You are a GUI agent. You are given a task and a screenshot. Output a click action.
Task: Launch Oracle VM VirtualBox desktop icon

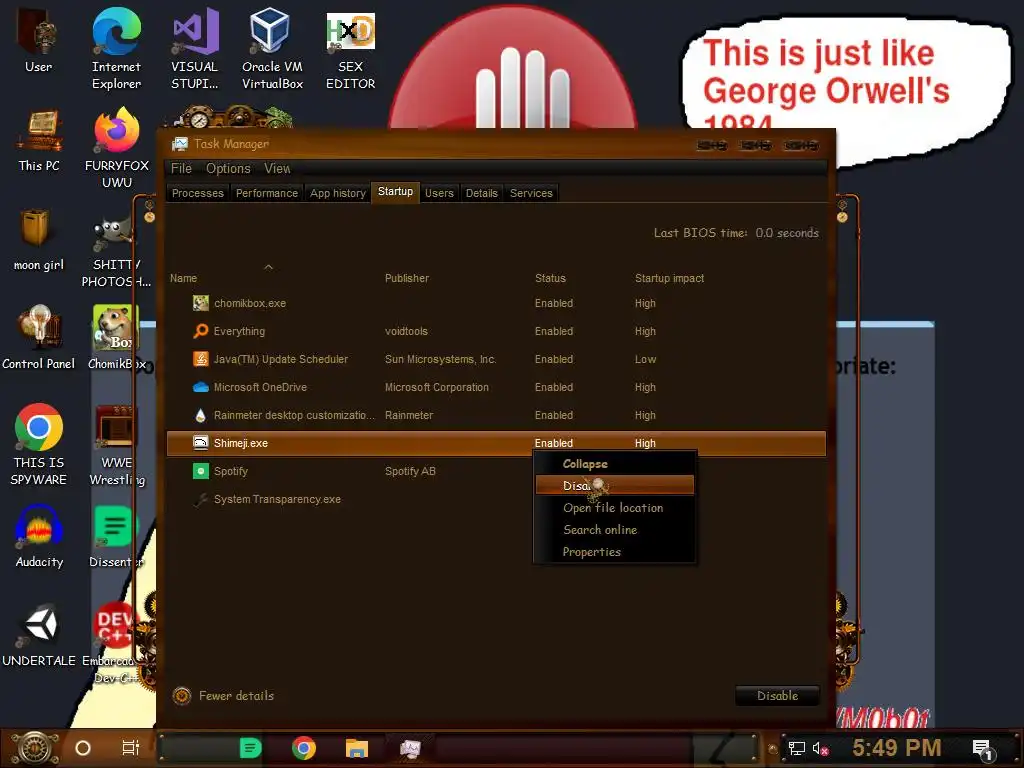click(x=272, y=48)
